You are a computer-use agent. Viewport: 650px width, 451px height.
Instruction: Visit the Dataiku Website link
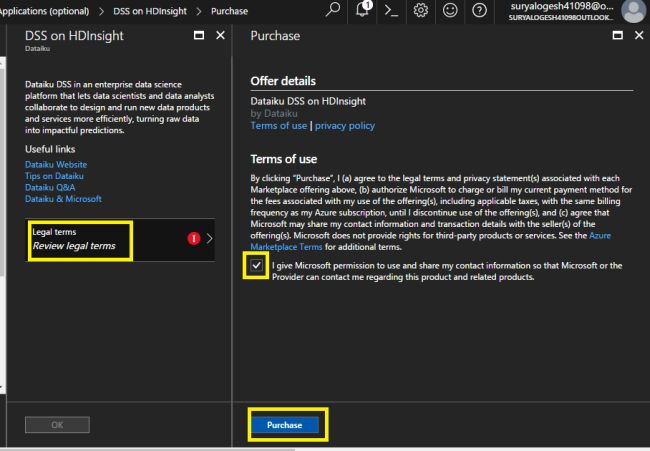coord(56,165)
